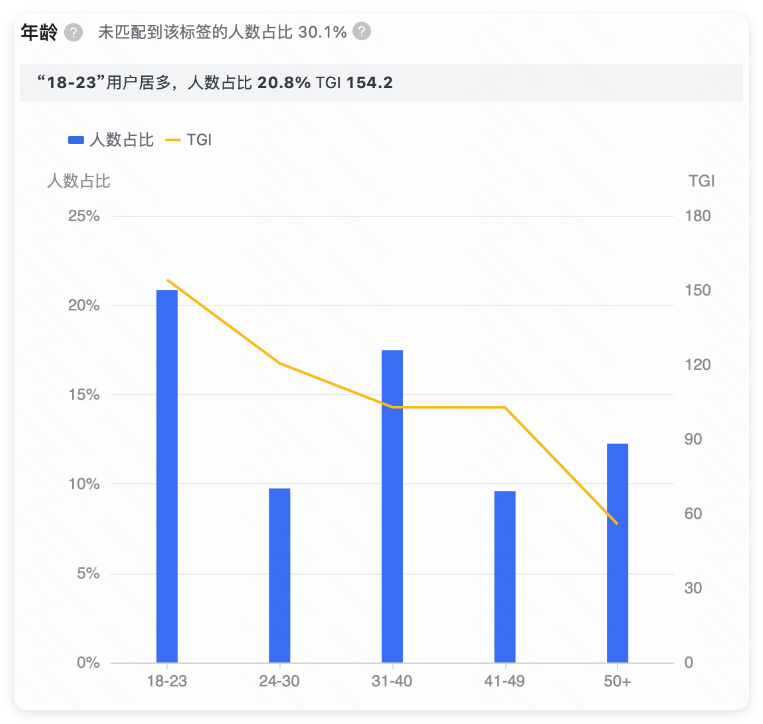This screenshot has height=724, width=763.
Task: Click the TGI line point above 18-23
Action: point(167,280)
